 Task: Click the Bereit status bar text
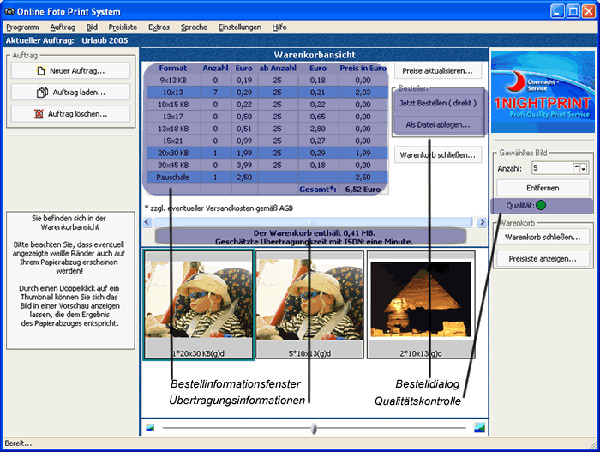18,444
